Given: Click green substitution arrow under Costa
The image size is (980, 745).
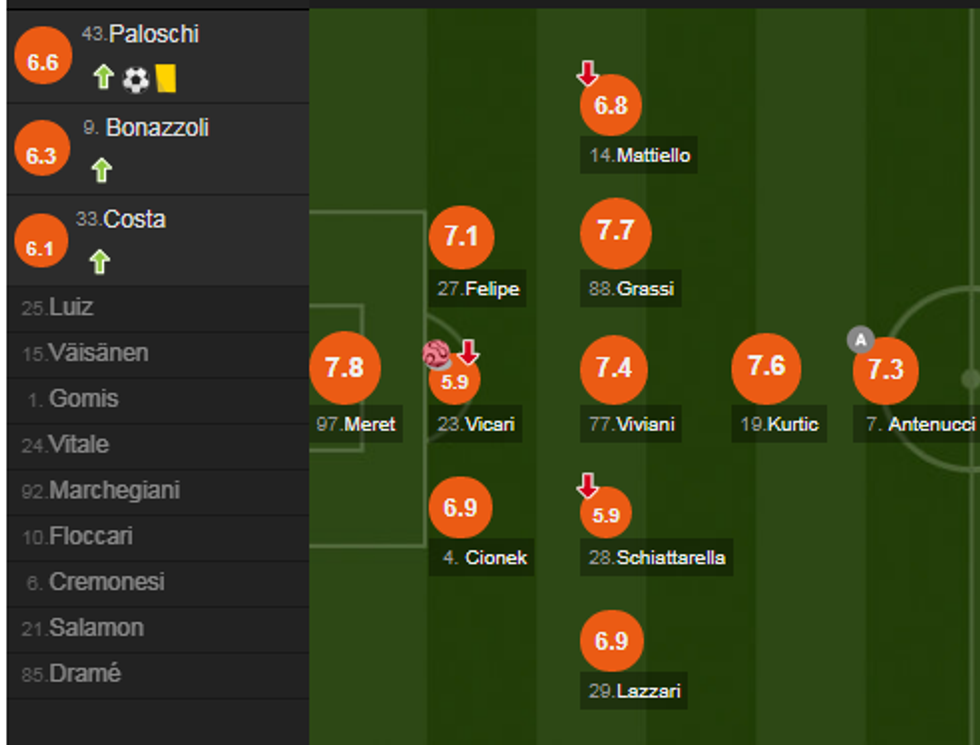Looking at the screenshot, I should [99, 262].
